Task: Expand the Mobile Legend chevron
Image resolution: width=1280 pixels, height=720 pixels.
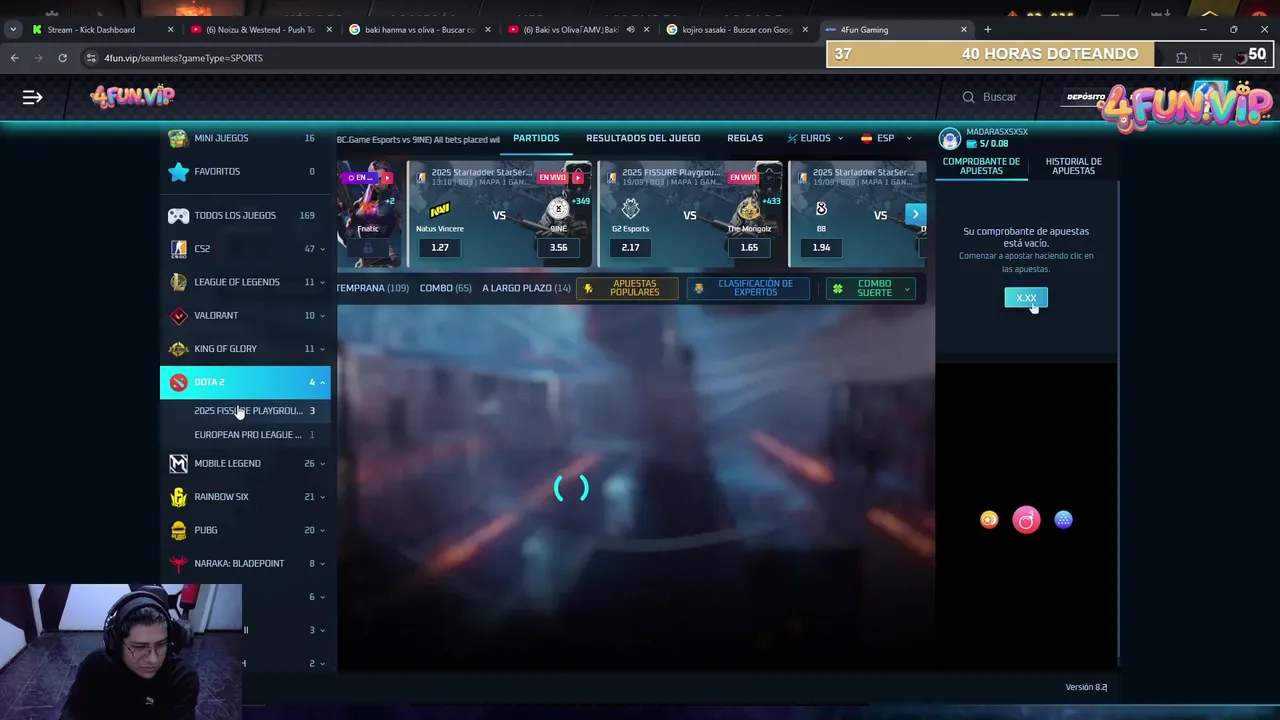Action: tap(322, 464)
